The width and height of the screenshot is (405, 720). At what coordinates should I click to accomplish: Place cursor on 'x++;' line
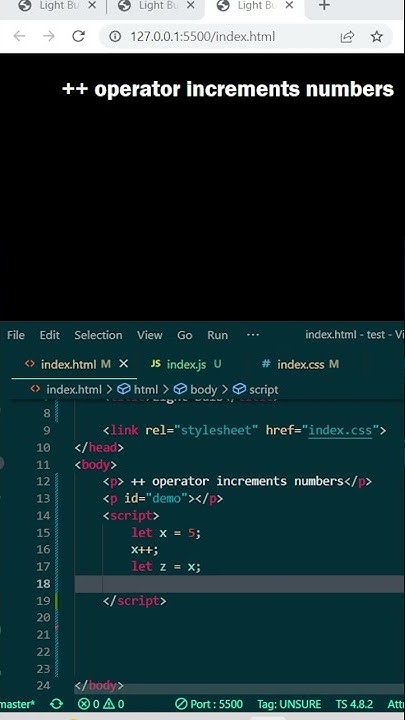[x=145, y=550]
